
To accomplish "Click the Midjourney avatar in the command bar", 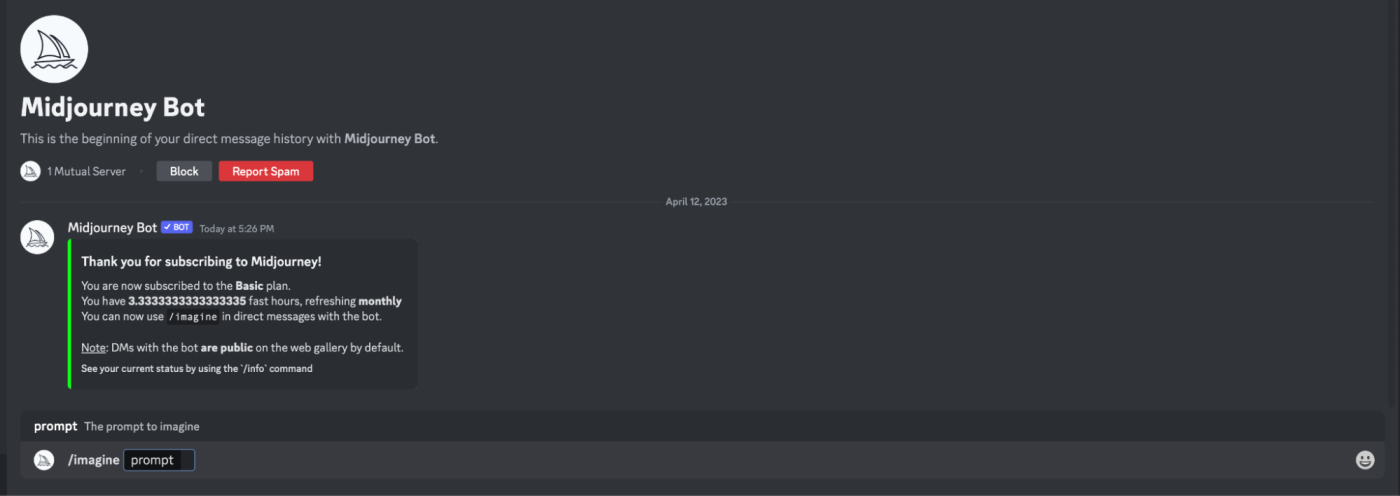I will pyautogui.click(x=43, y=460).
